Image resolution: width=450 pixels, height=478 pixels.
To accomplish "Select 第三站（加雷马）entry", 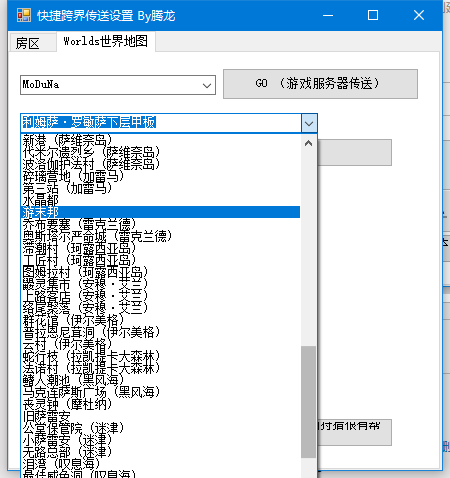I will [160, 188].
